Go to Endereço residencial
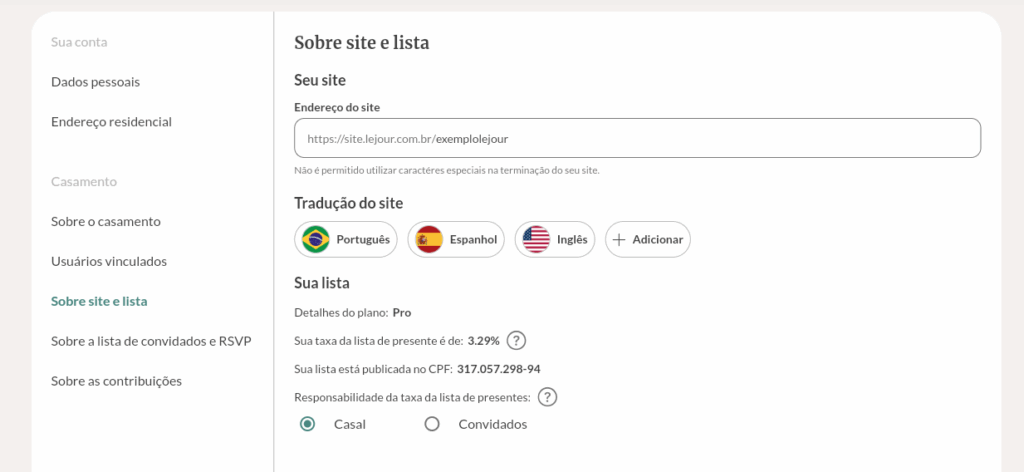The height and width of the screenshot is (472, 1024). (111, 122)
